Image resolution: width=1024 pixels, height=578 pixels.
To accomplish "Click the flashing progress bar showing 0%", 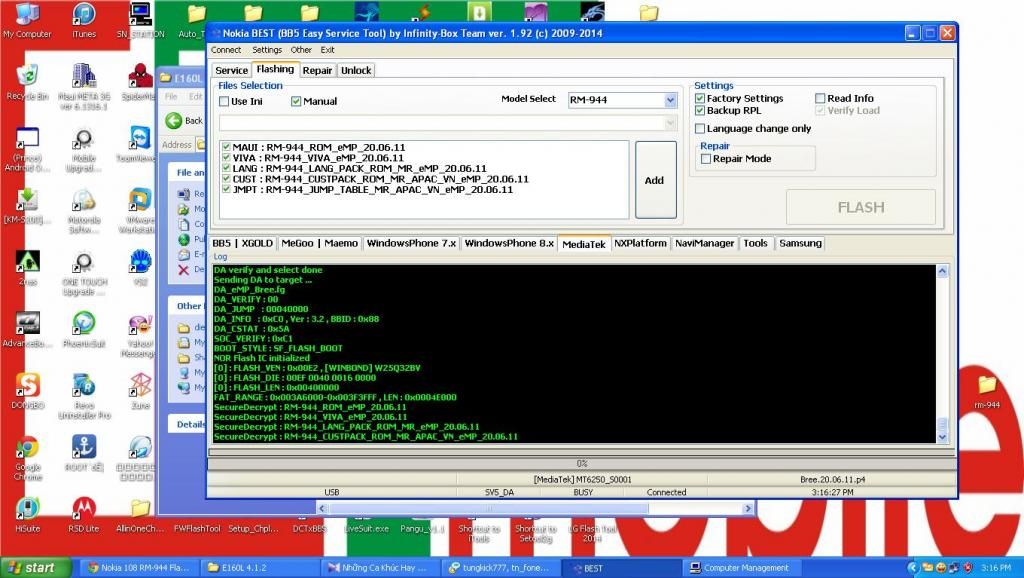I will 581,463.
